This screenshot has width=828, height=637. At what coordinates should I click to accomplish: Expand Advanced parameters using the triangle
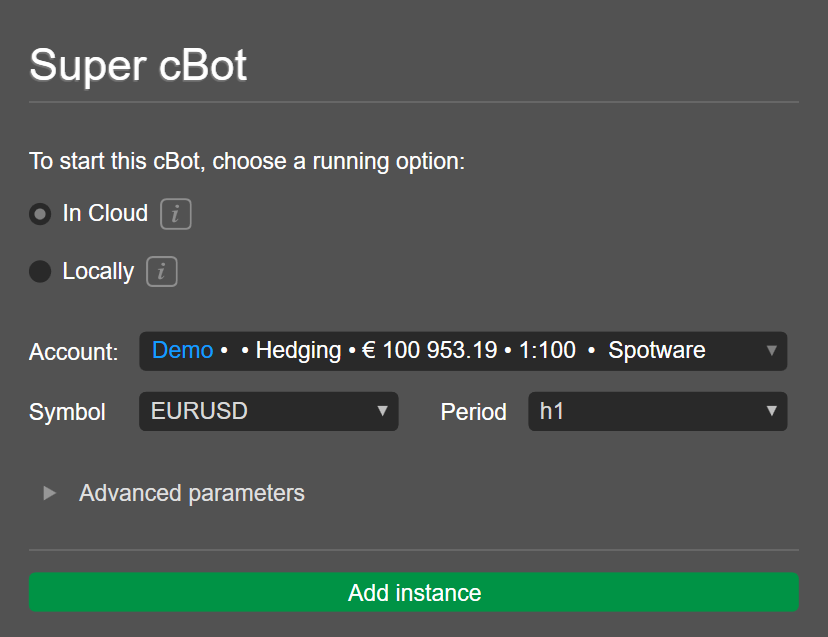[50, 493]
